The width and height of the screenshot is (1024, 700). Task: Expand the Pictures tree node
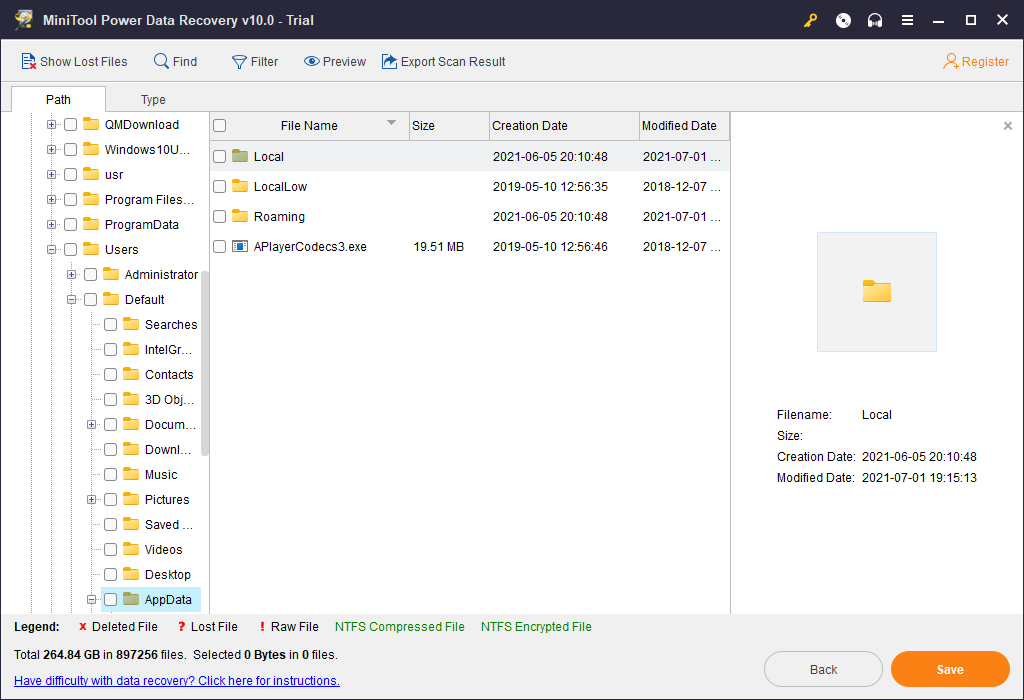(91, 500)
